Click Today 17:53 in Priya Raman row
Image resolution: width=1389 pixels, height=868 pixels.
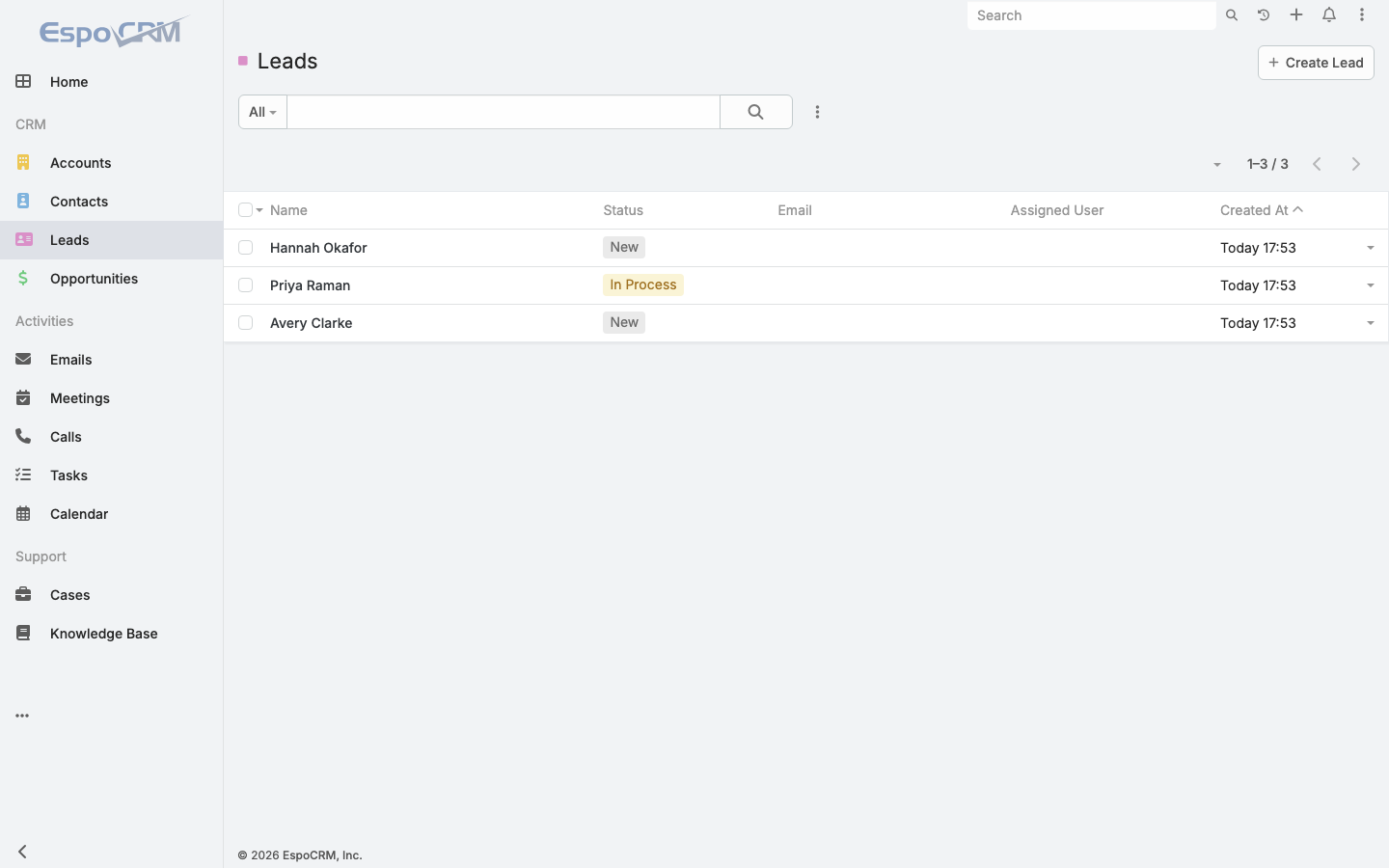tap(1258, 285)
